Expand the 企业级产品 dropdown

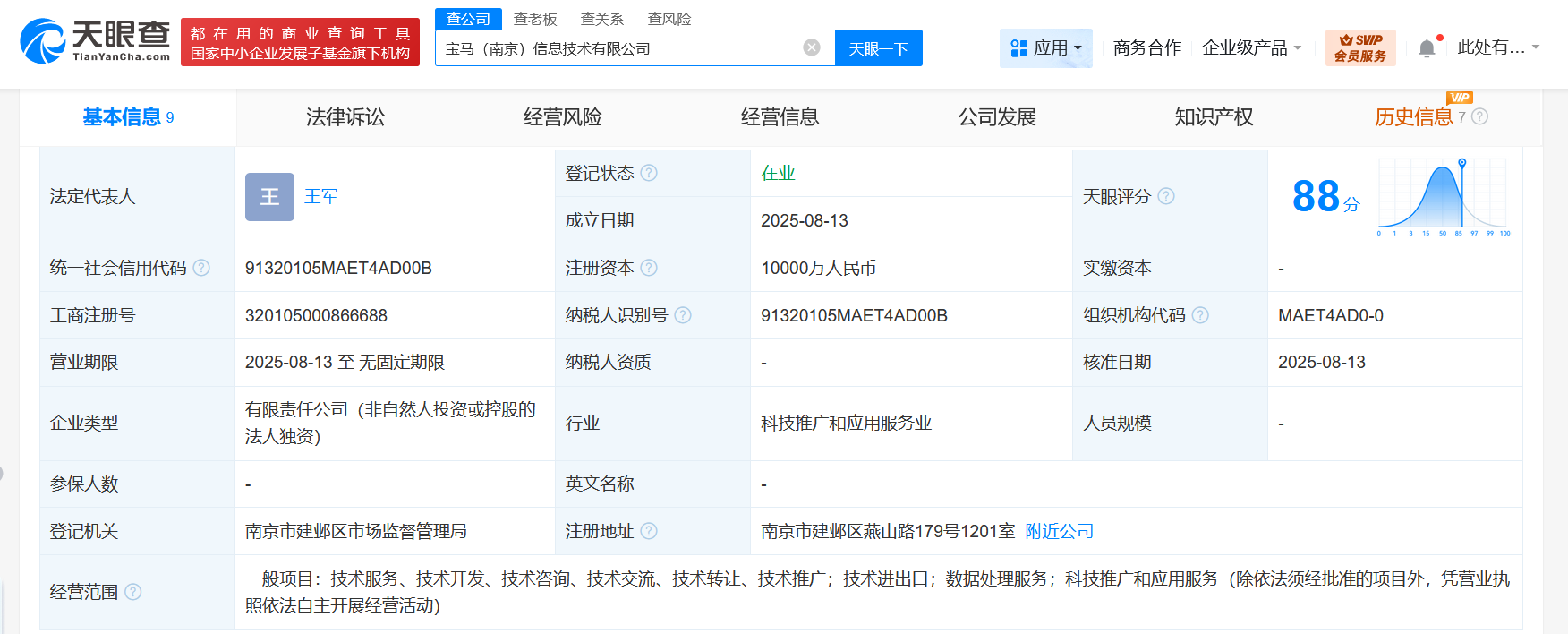point(1251,48)
